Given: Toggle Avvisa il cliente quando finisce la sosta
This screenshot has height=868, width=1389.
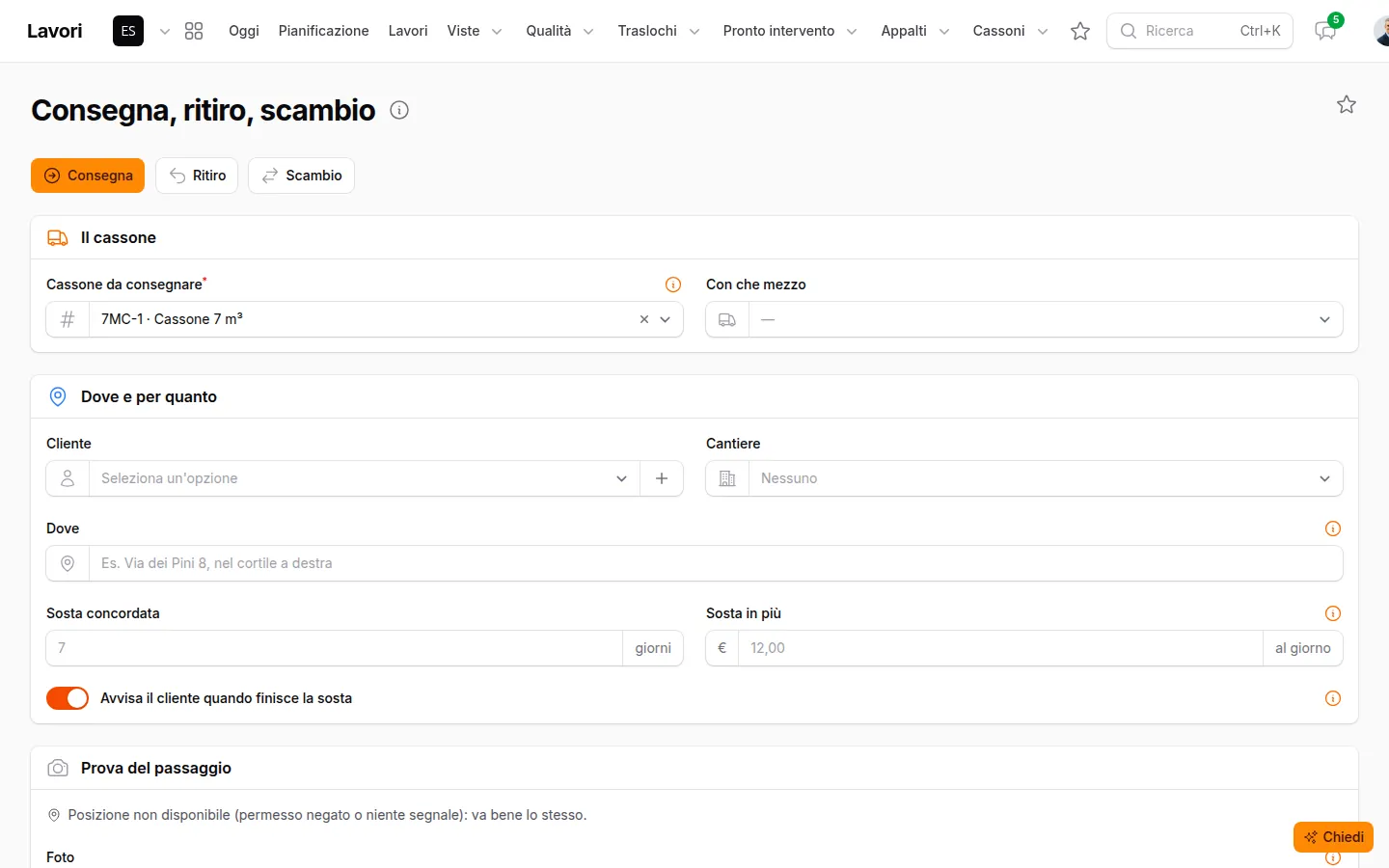Looking at the screenshot, I should click(68, 698).
